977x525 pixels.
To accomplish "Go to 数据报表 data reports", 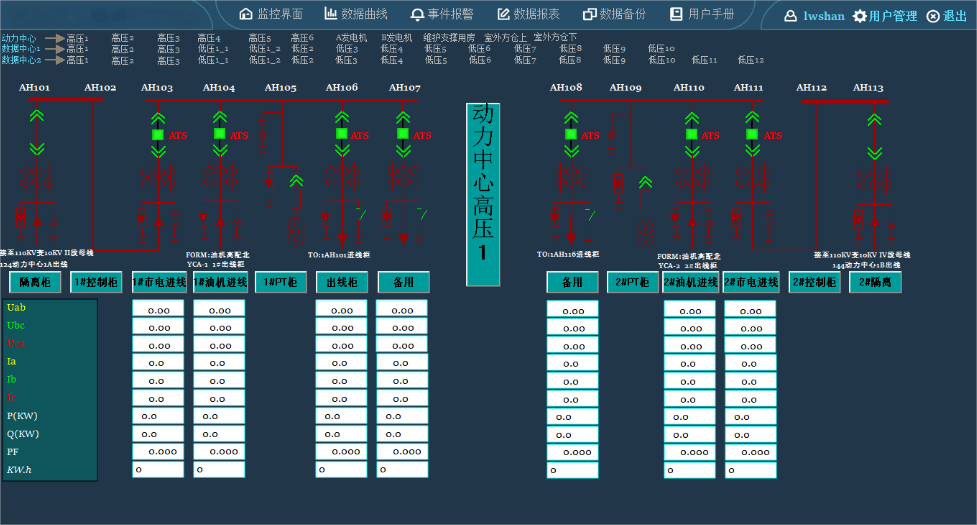I will click(x=528, y=14).
